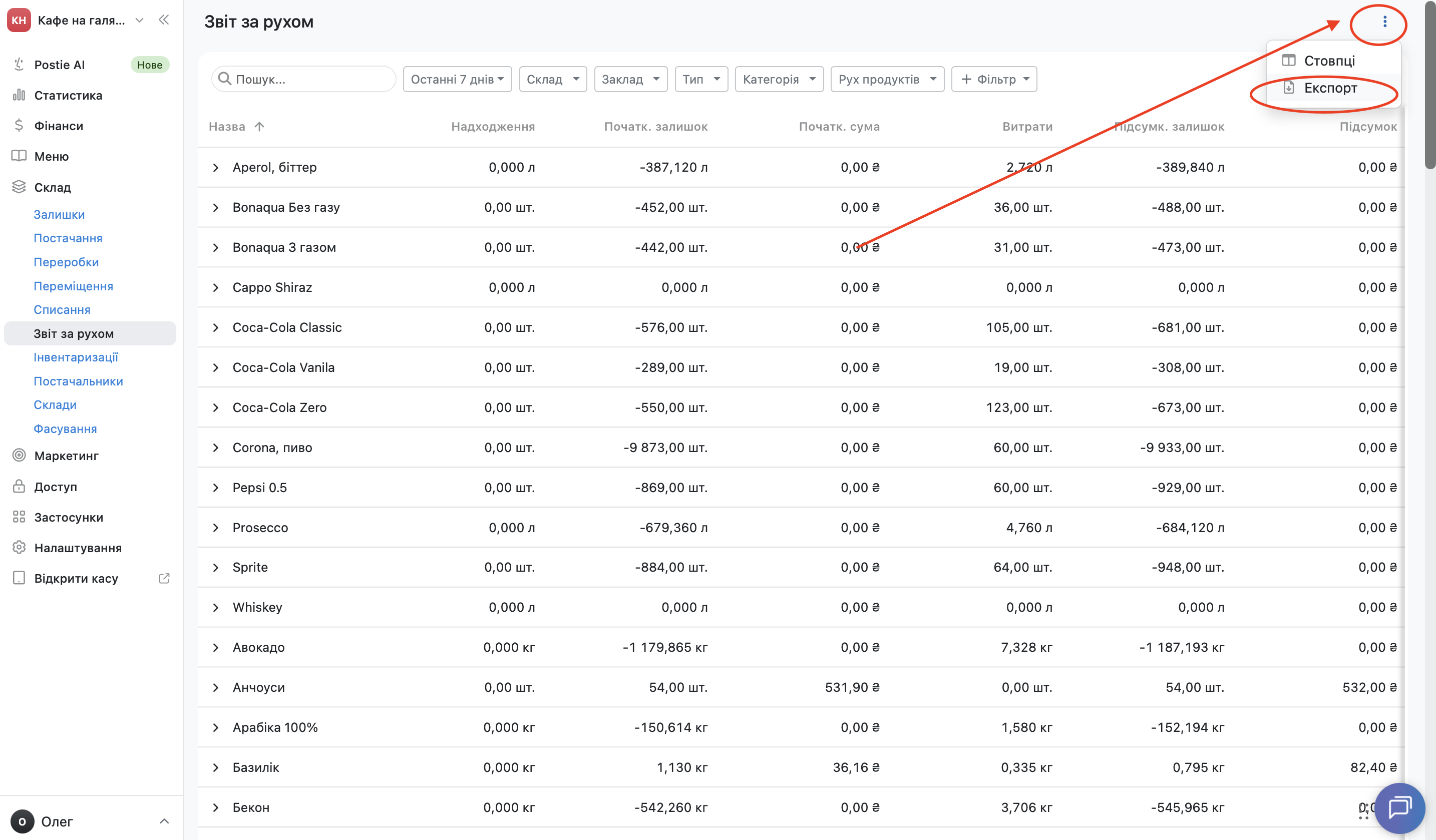Viewport: 1436px width, 840px height.
Task: Collapse the sidebar with double-chevron icon
Action: (164, 20)
